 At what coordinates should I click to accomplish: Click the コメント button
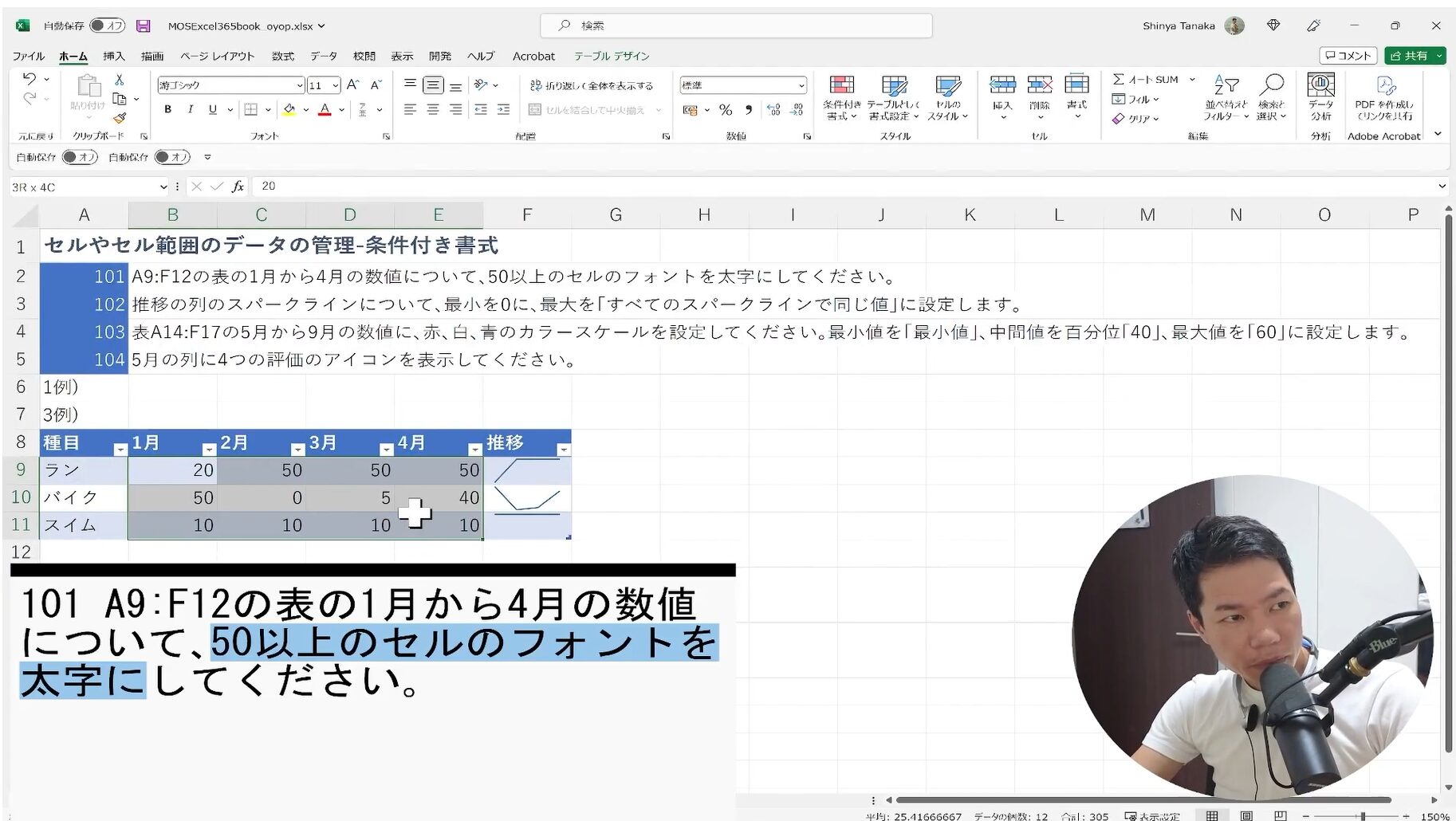[x=1348, y=55]
